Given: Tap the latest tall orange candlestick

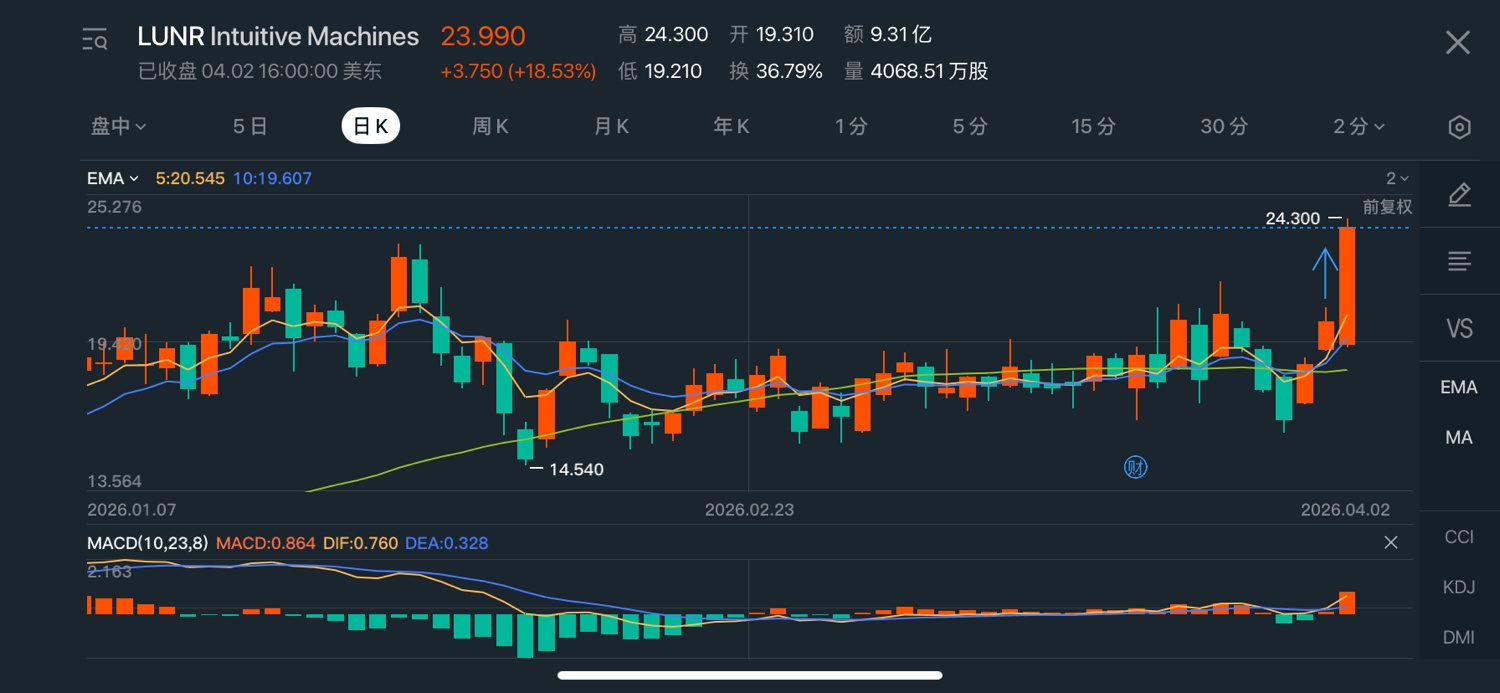Looking at the screenshot, I should click(x=1347, y=286).
